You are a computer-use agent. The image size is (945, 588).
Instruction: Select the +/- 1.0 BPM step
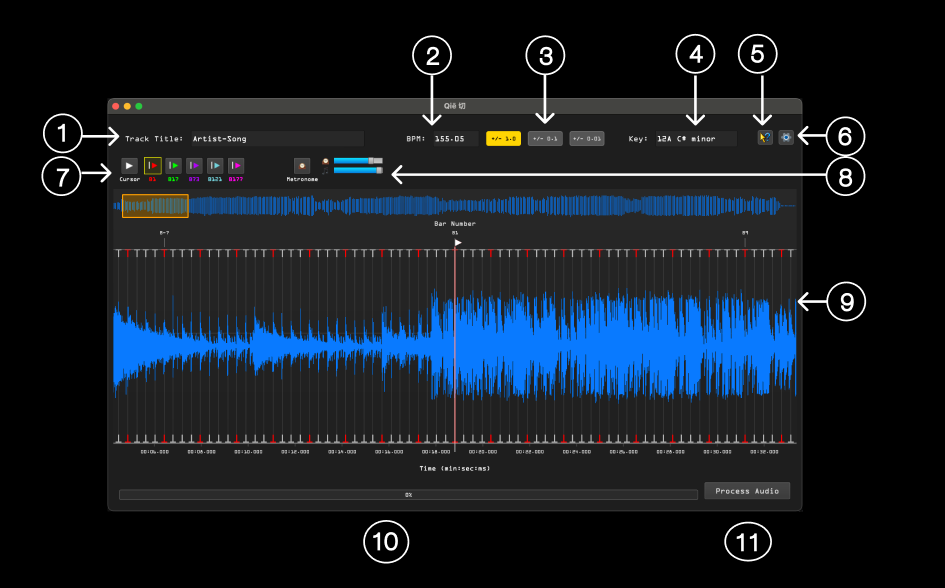pos(504,139)
